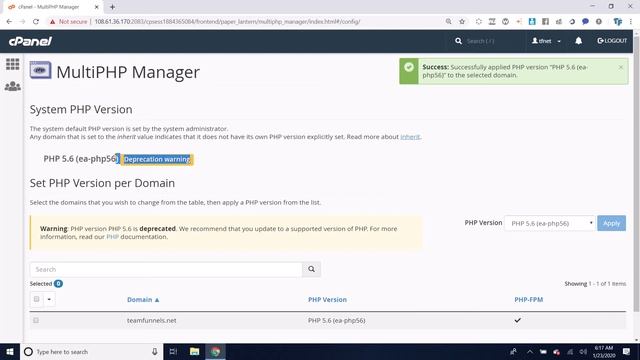640x360 pixels.
Task: Open the Windows action center
Action: tap(627, 351)
